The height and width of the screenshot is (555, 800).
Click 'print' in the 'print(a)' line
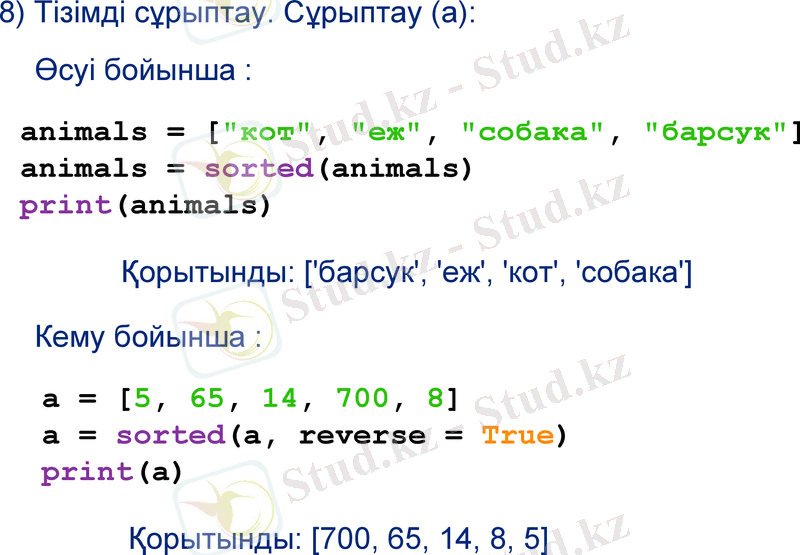pos(87,472)
